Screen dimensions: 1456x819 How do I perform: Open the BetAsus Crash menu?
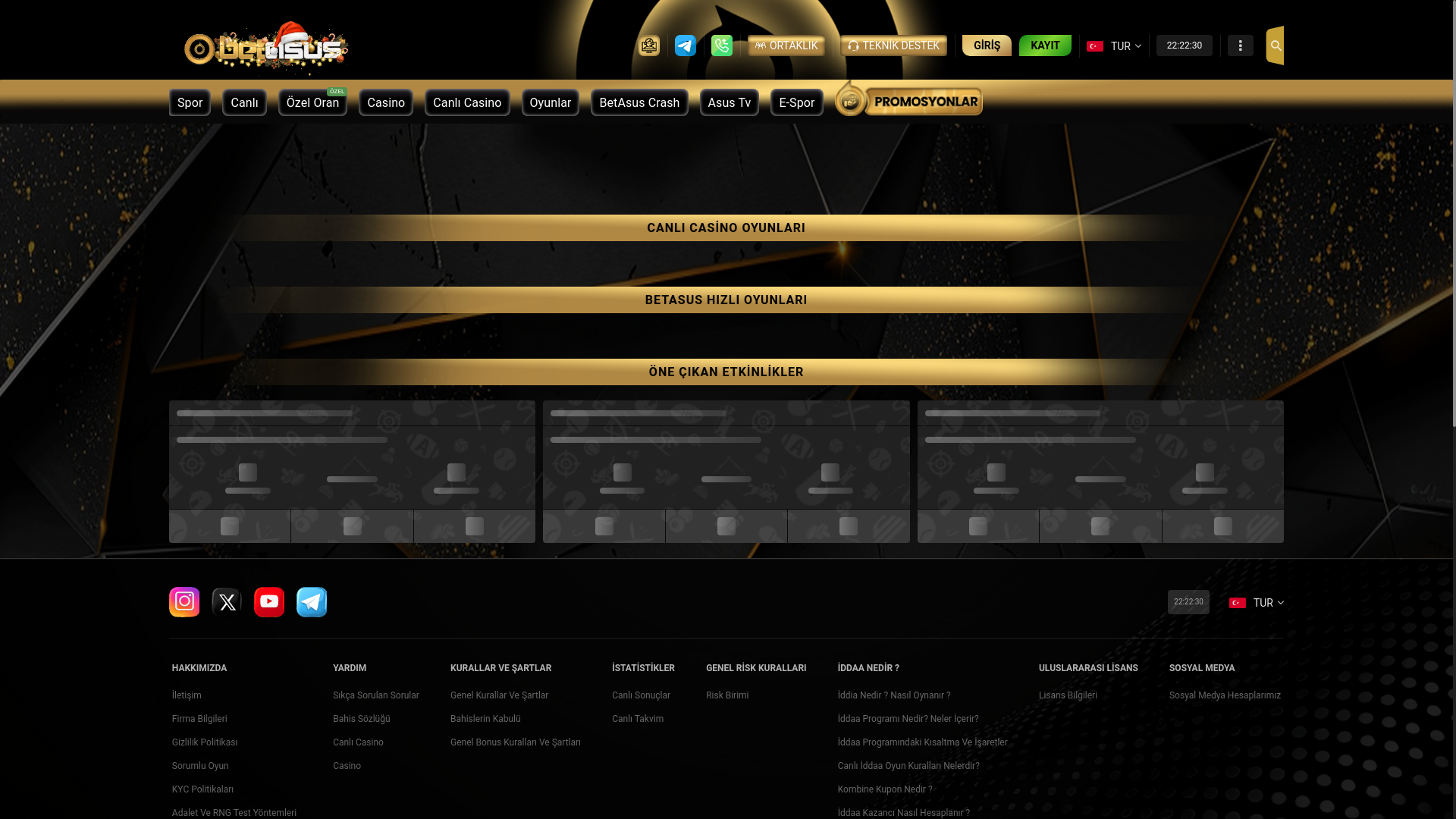[x=639, y=102]
